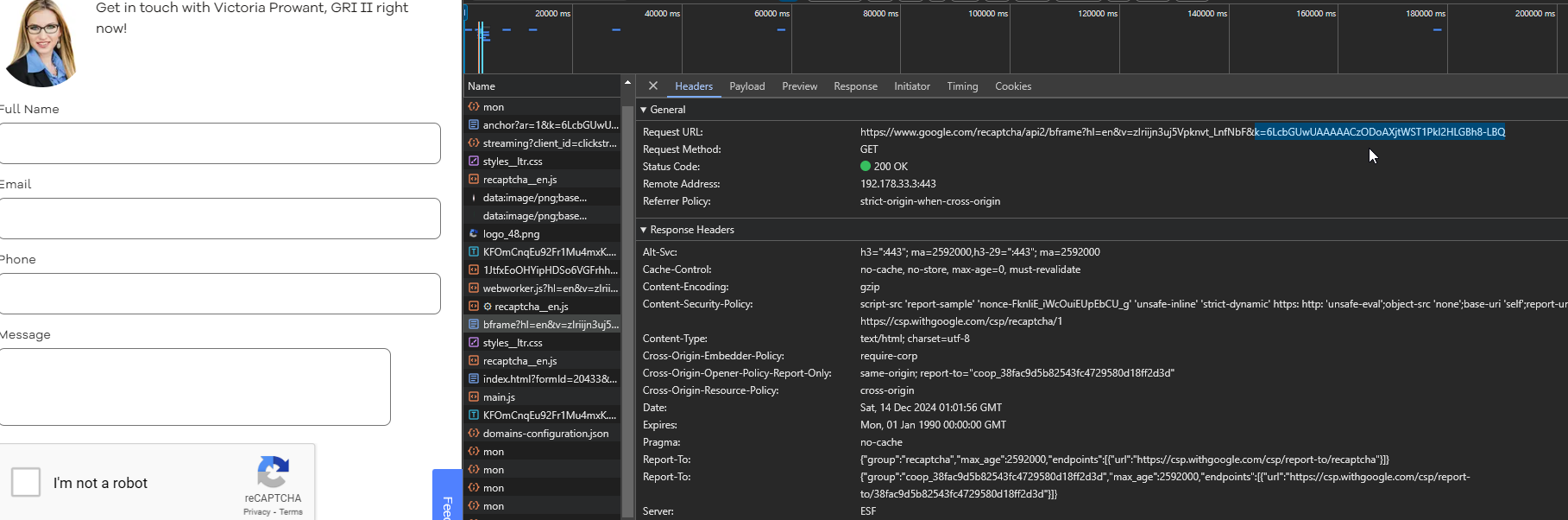Click the 20000 ms timeline marker
Viewport: 1568px width, 520px height.
(x=552, y=14)
